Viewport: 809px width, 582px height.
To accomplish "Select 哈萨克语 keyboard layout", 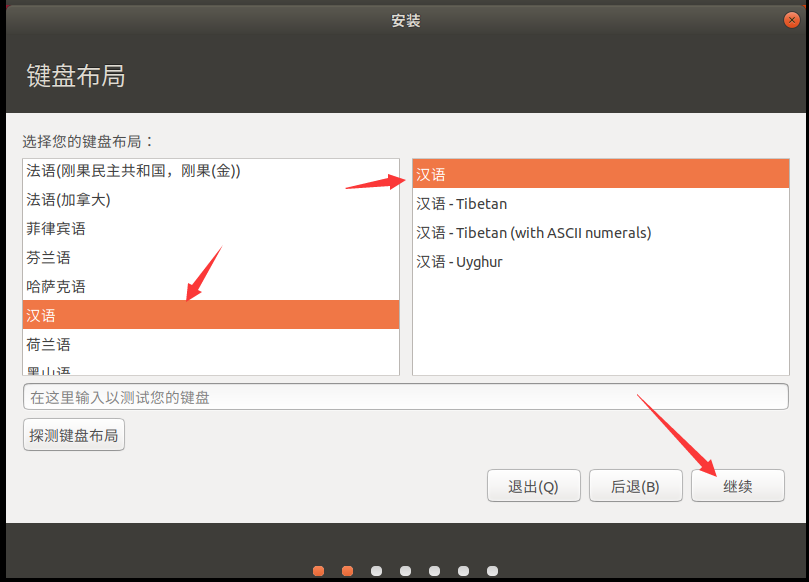I will click(x=211, y=286).
